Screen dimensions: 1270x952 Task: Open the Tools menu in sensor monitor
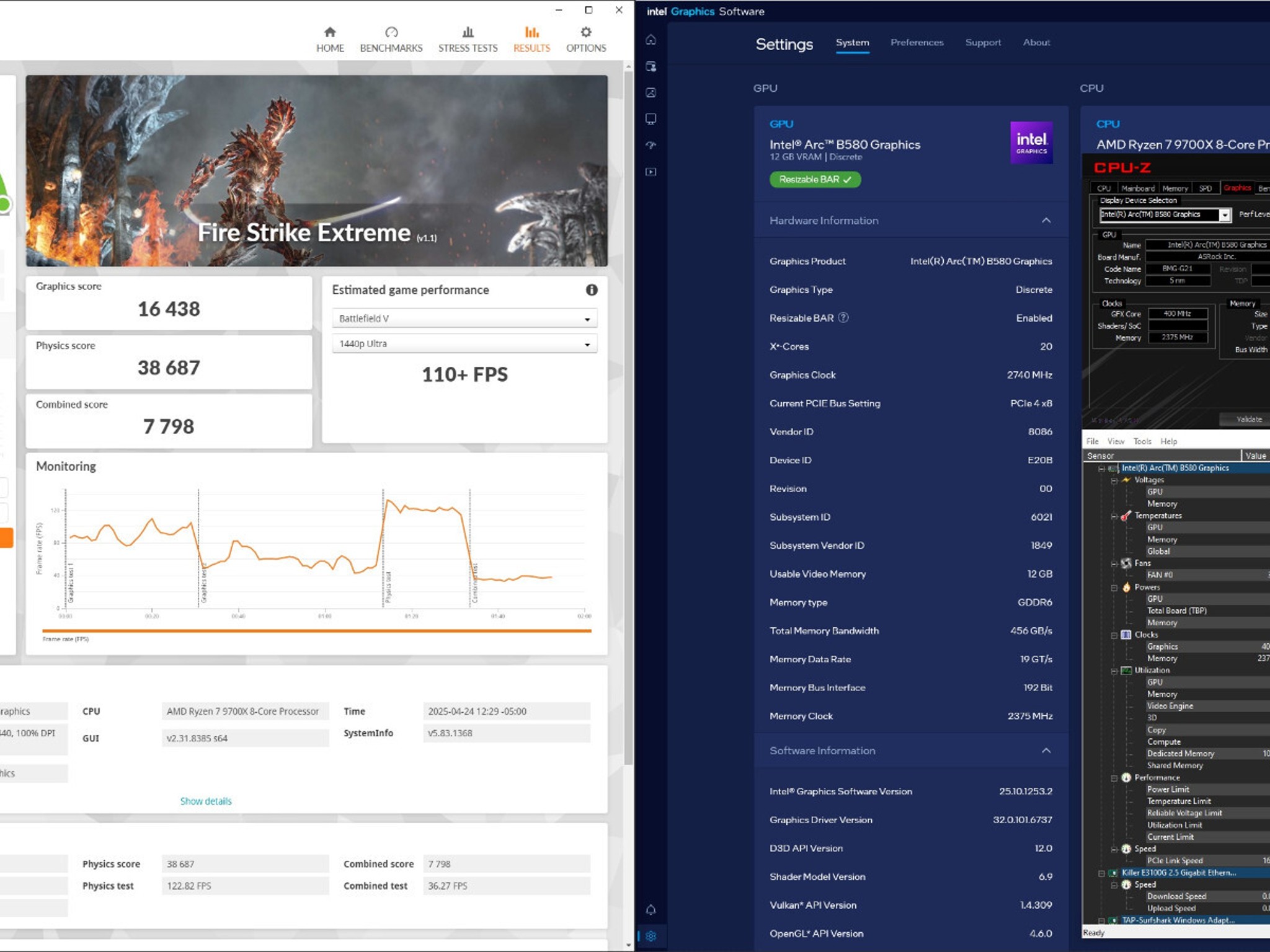1142,441
